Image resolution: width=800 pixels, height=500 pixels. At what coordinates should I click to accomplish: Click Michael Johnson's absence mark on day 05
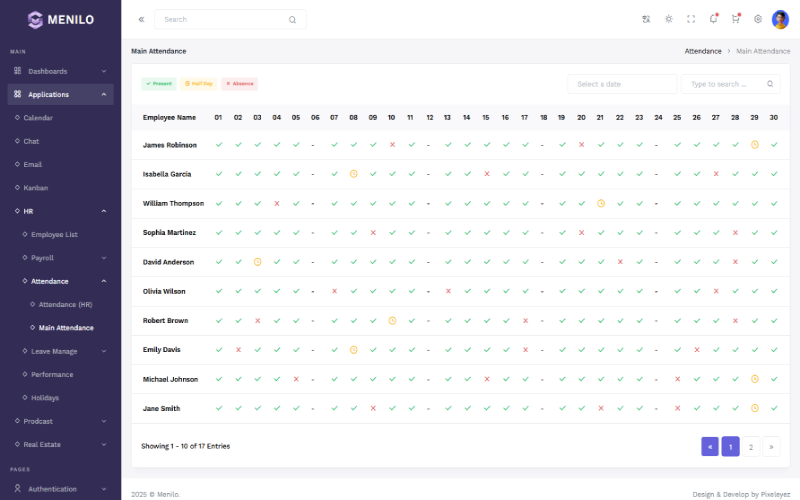pos(296,379)
